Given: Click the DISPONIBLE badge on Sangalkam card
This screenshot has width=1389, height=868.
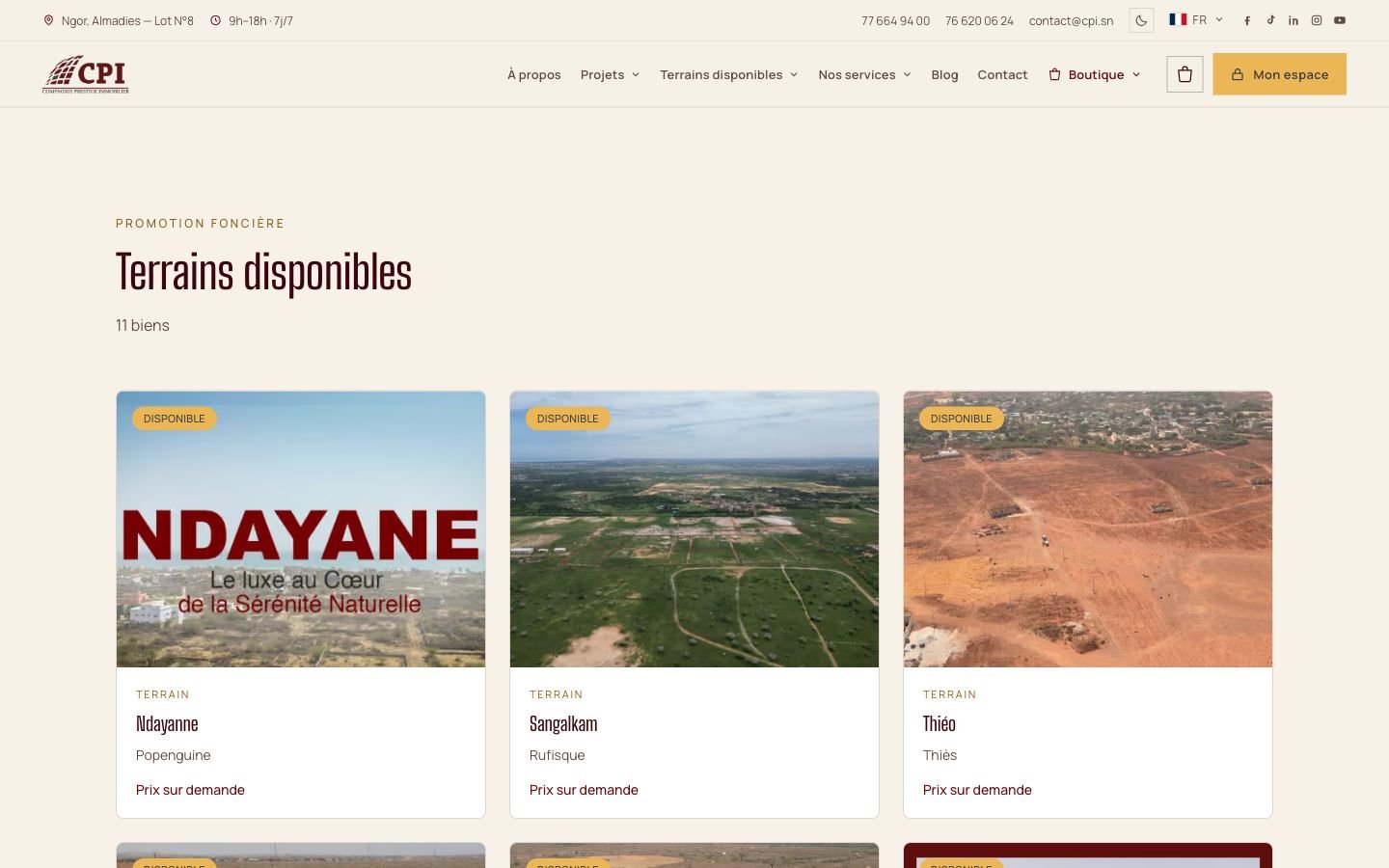Looking at the screenshot, I should [x=567, y=419].
